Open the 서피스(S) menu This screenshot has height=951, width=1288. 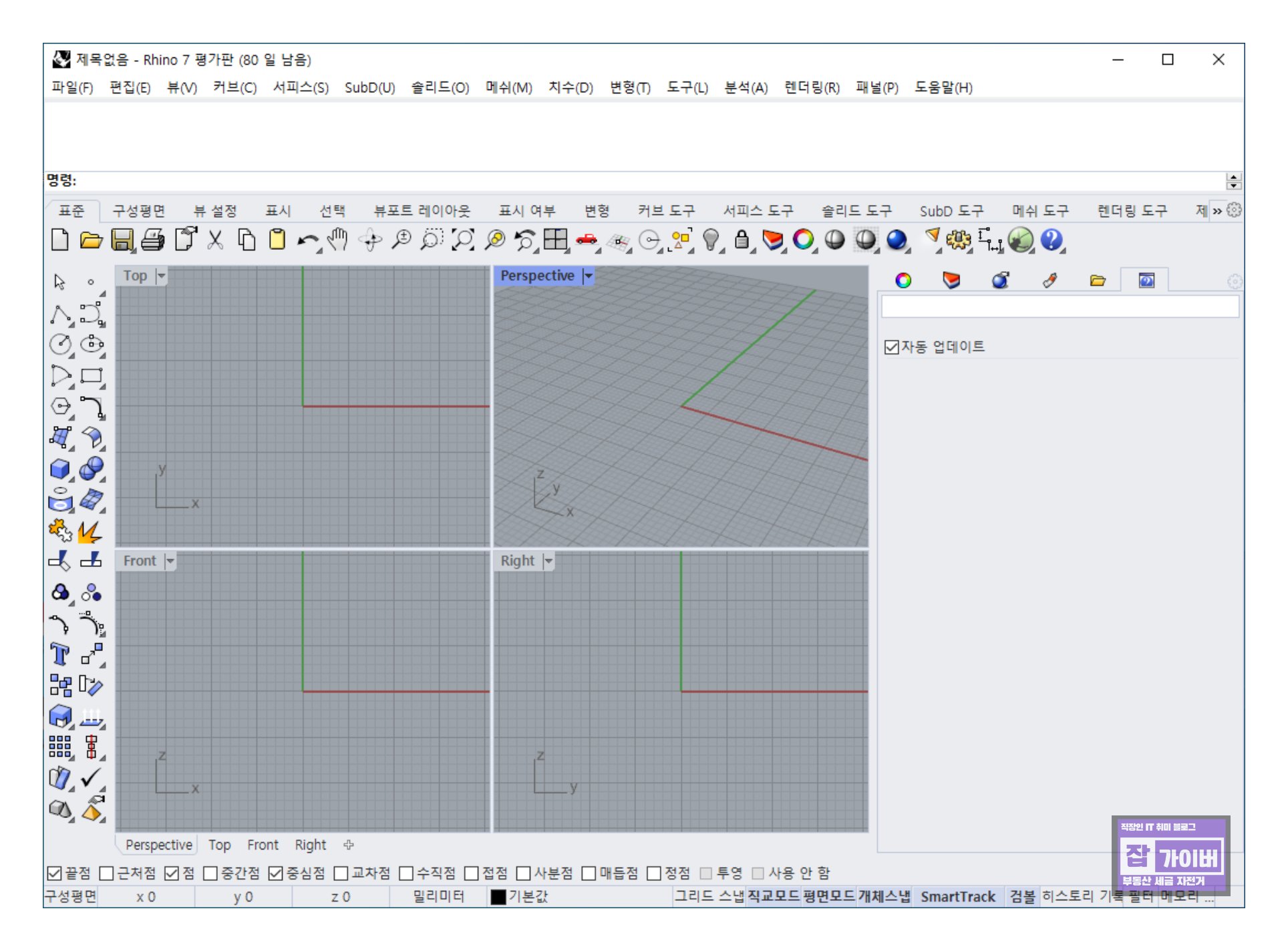301,87
